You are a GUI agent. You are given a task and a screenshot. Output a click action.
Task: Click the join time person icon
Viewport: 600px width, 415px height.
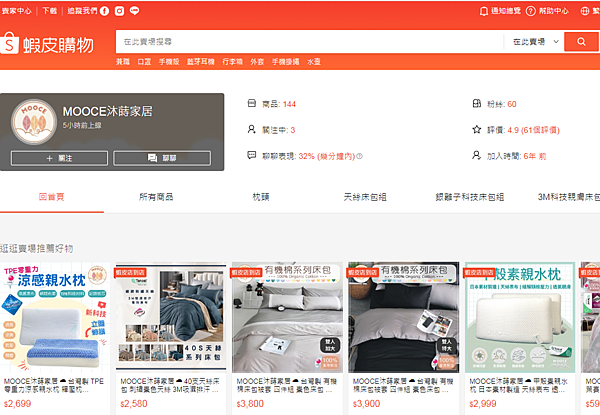pos(476,155)
